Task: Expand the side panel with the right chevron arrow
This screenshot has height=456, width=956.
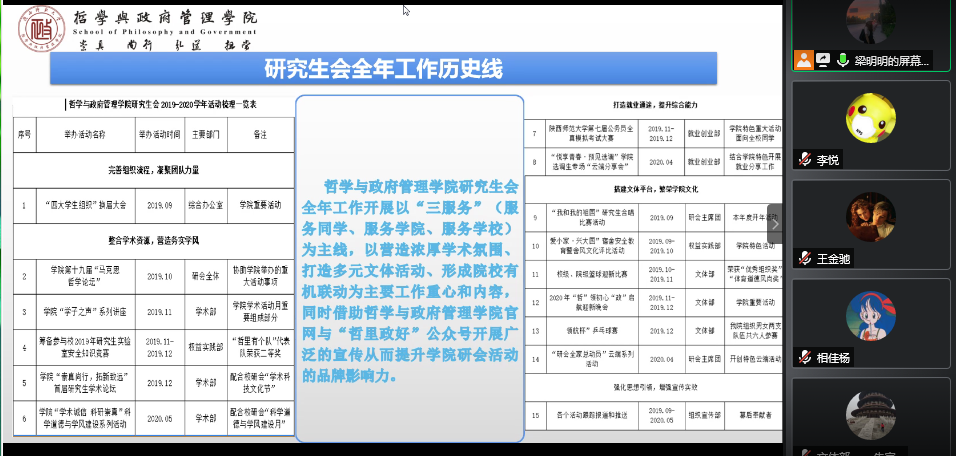Action: tap(775, 224)
